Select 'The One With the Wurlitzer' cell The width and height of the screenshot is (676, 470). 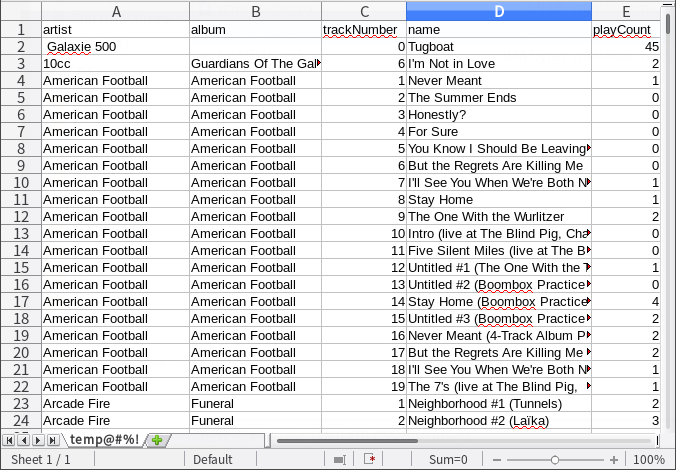[499, 216]
